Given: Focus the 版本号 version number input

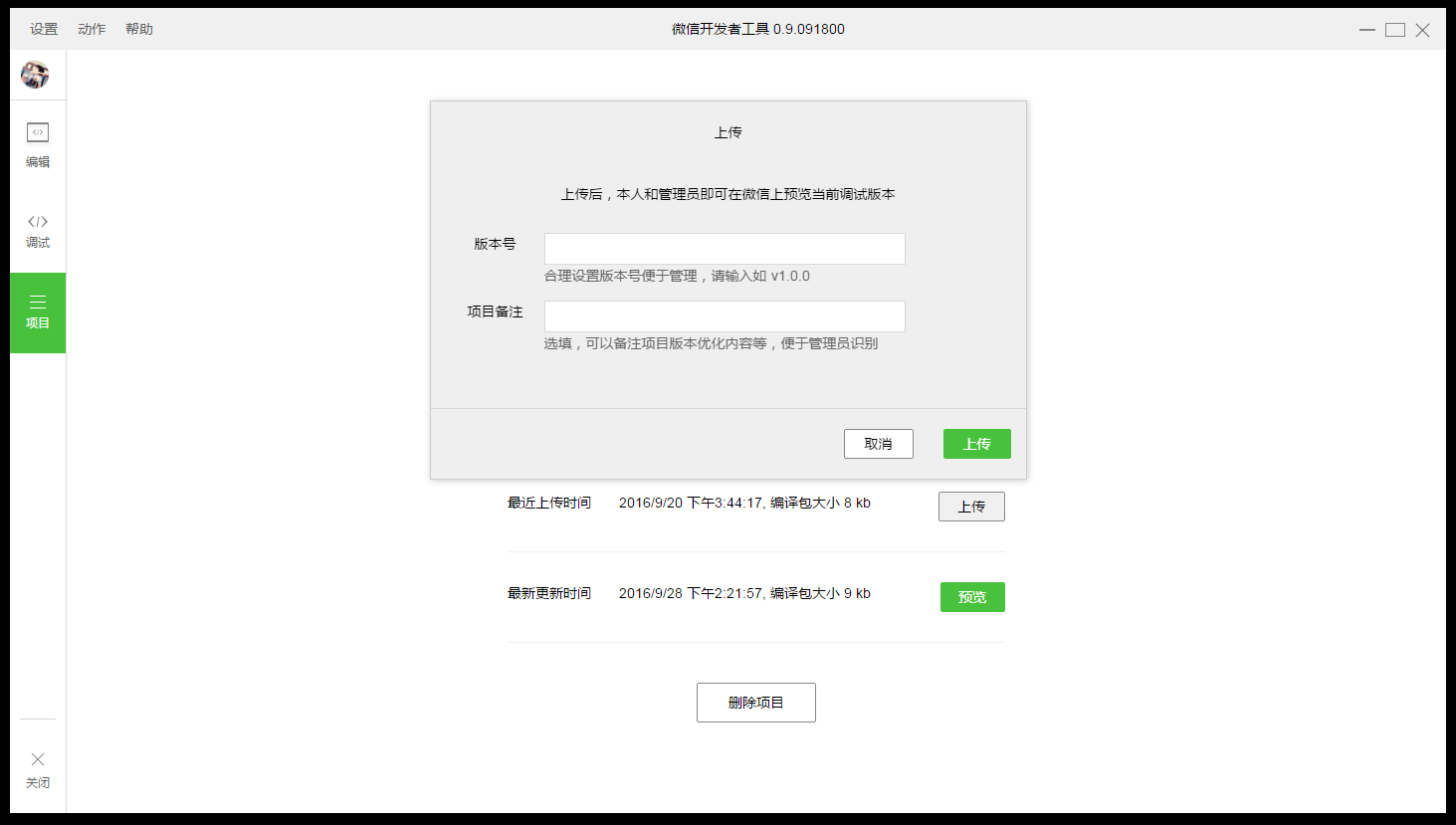Looking at the screenshot, I should coord(724,248).
